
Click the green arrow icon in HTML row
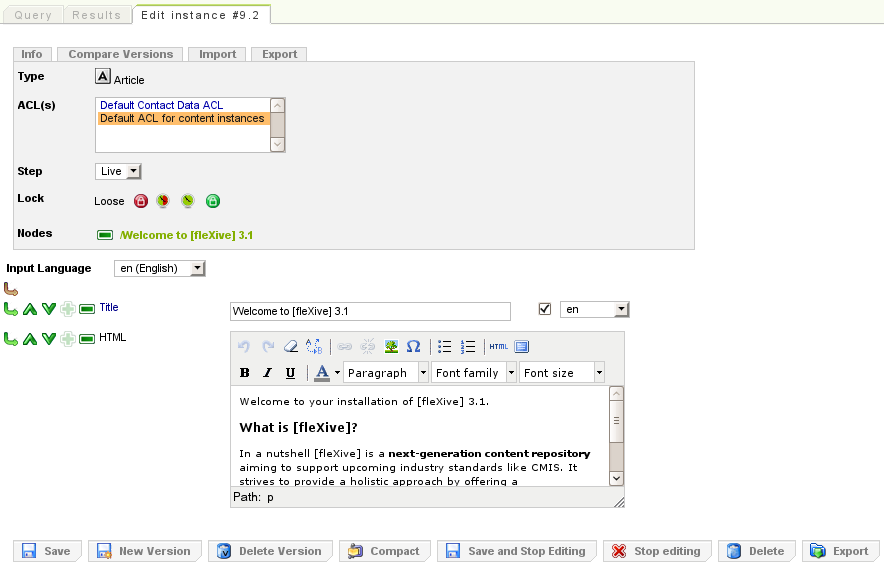11,338
